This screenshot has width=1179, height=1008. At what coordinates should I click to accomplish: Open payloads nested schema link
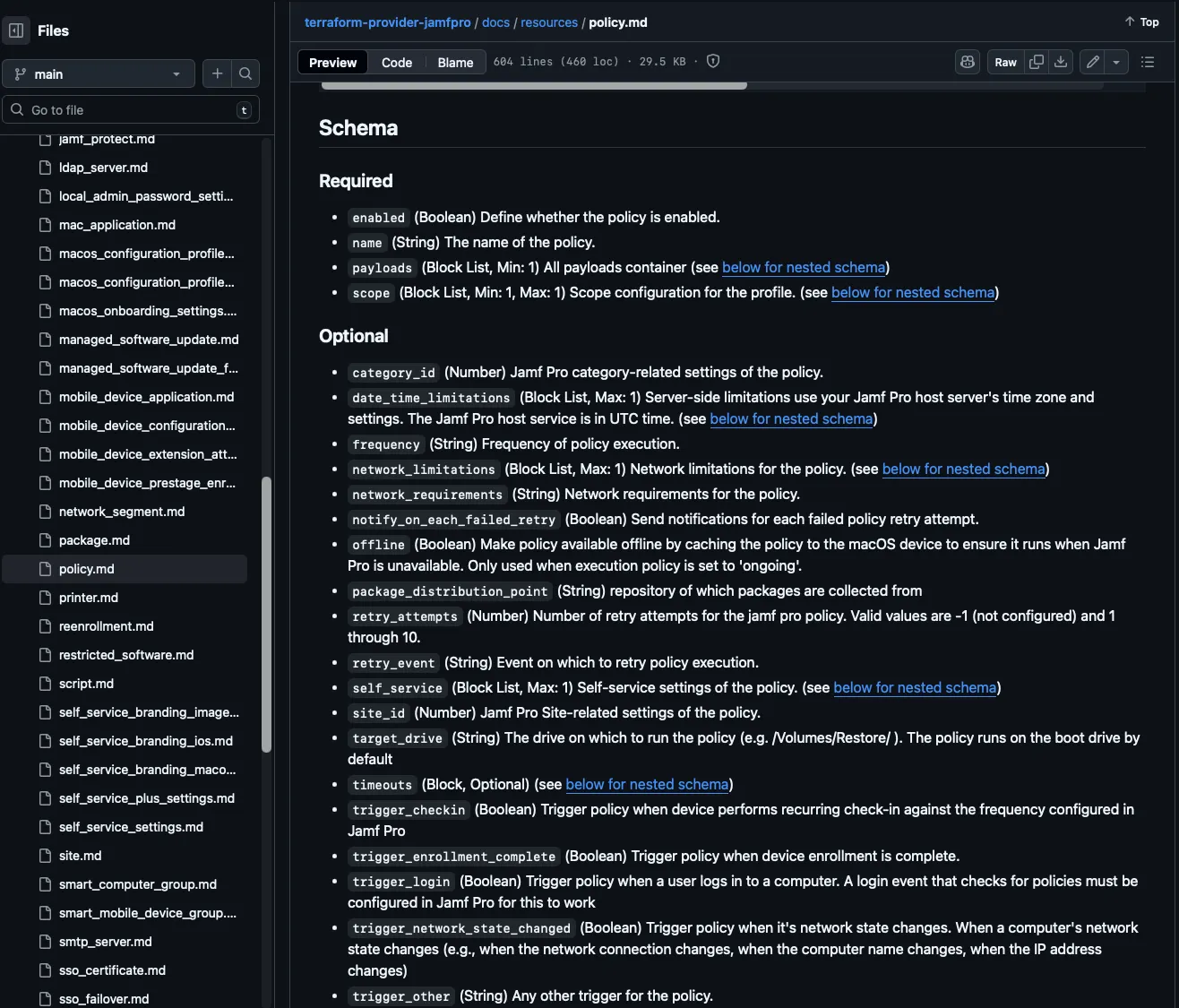(x=804, y=267)
